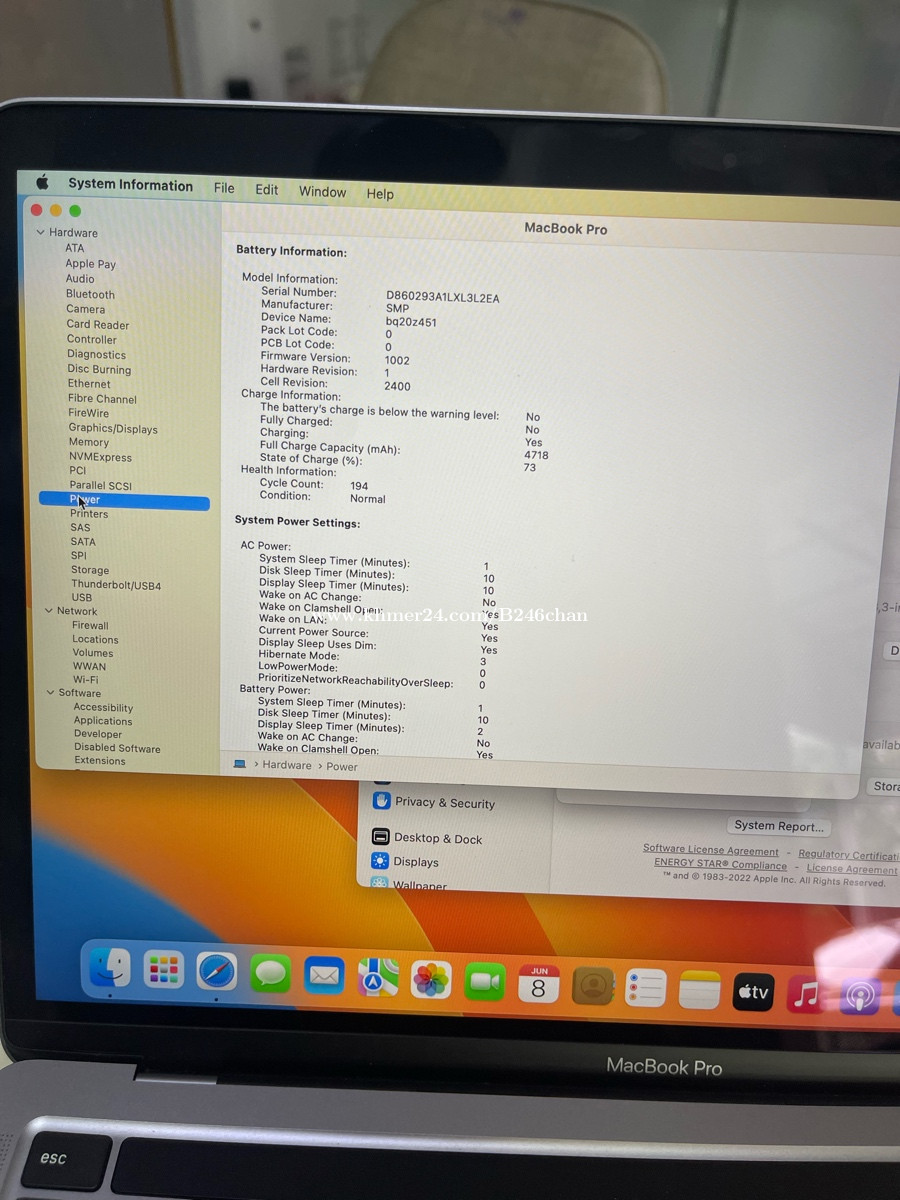
Task: Select Disc Burning in the sidebar
Action: [x=99, y=369]
